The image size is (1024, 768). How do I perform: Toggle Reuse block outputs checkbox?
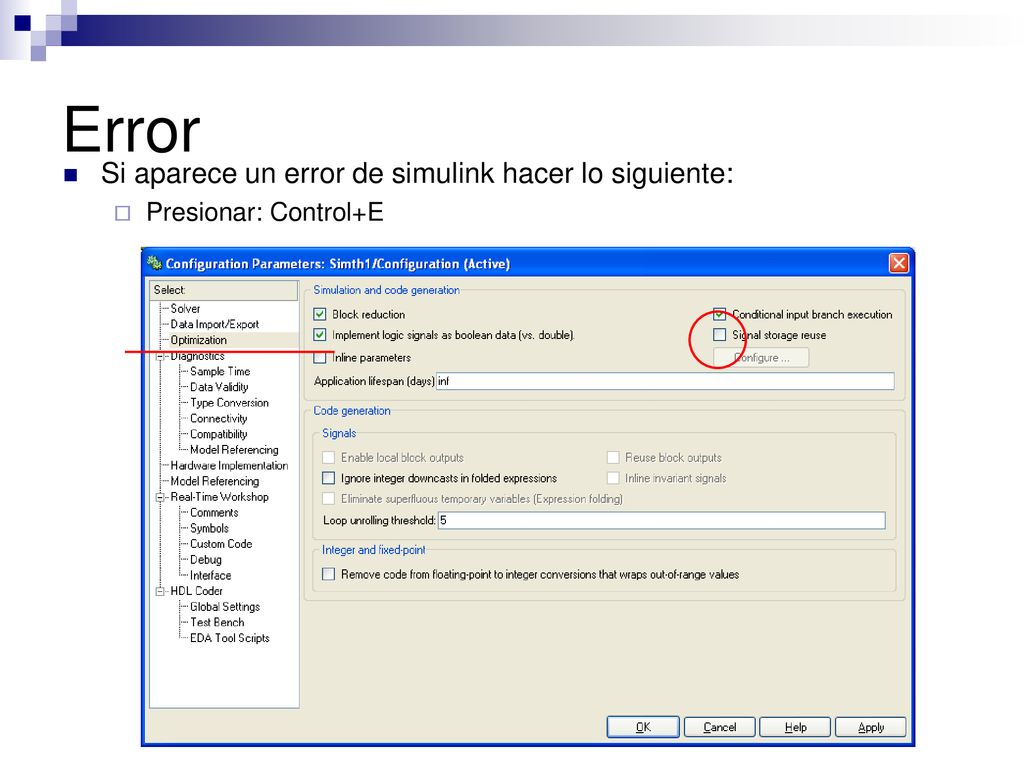(613, 457)
